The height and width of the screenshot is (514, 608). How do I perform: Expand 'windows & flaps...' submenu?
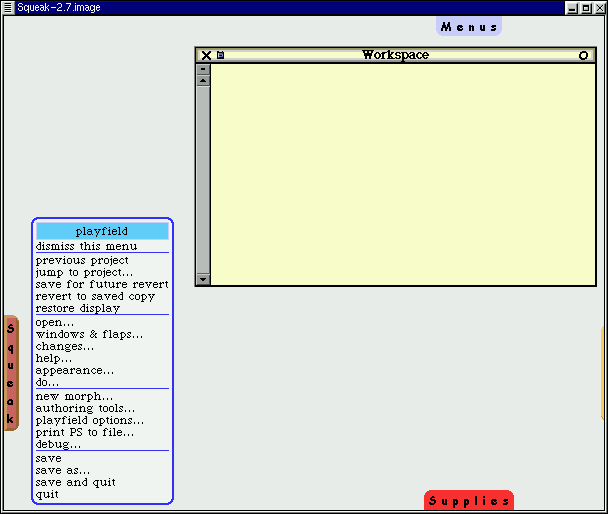coord(89,334)
